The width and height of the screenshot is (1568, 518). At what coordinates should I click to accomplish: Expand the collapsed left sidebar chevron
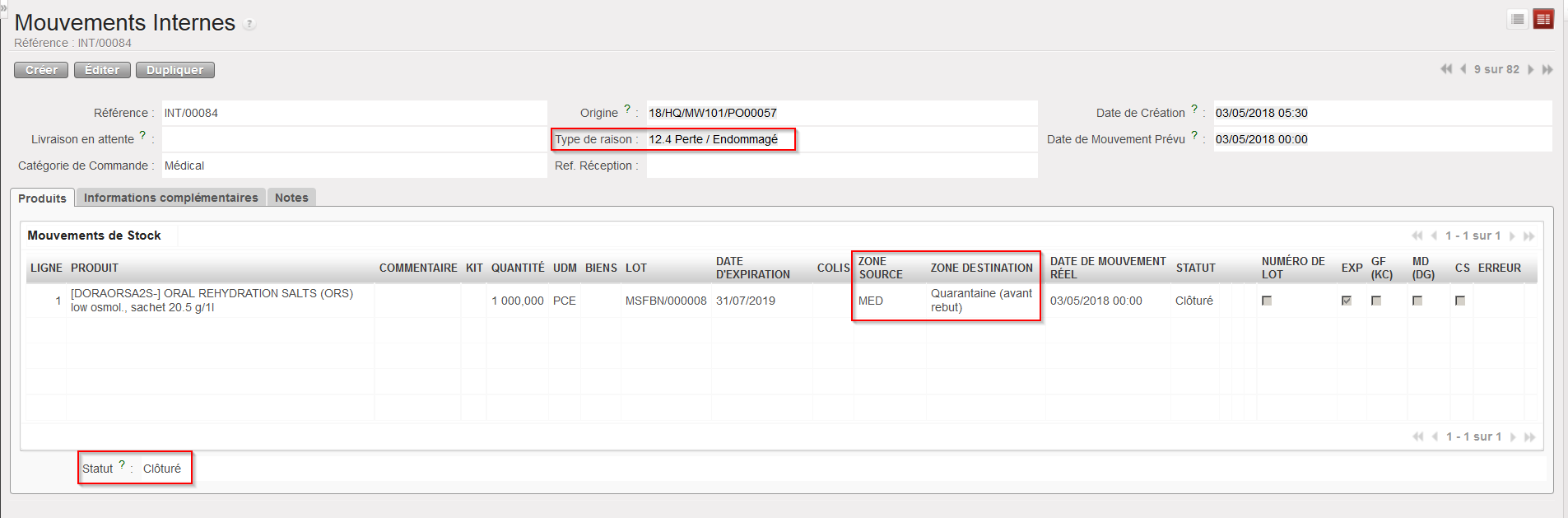[3, 7]
